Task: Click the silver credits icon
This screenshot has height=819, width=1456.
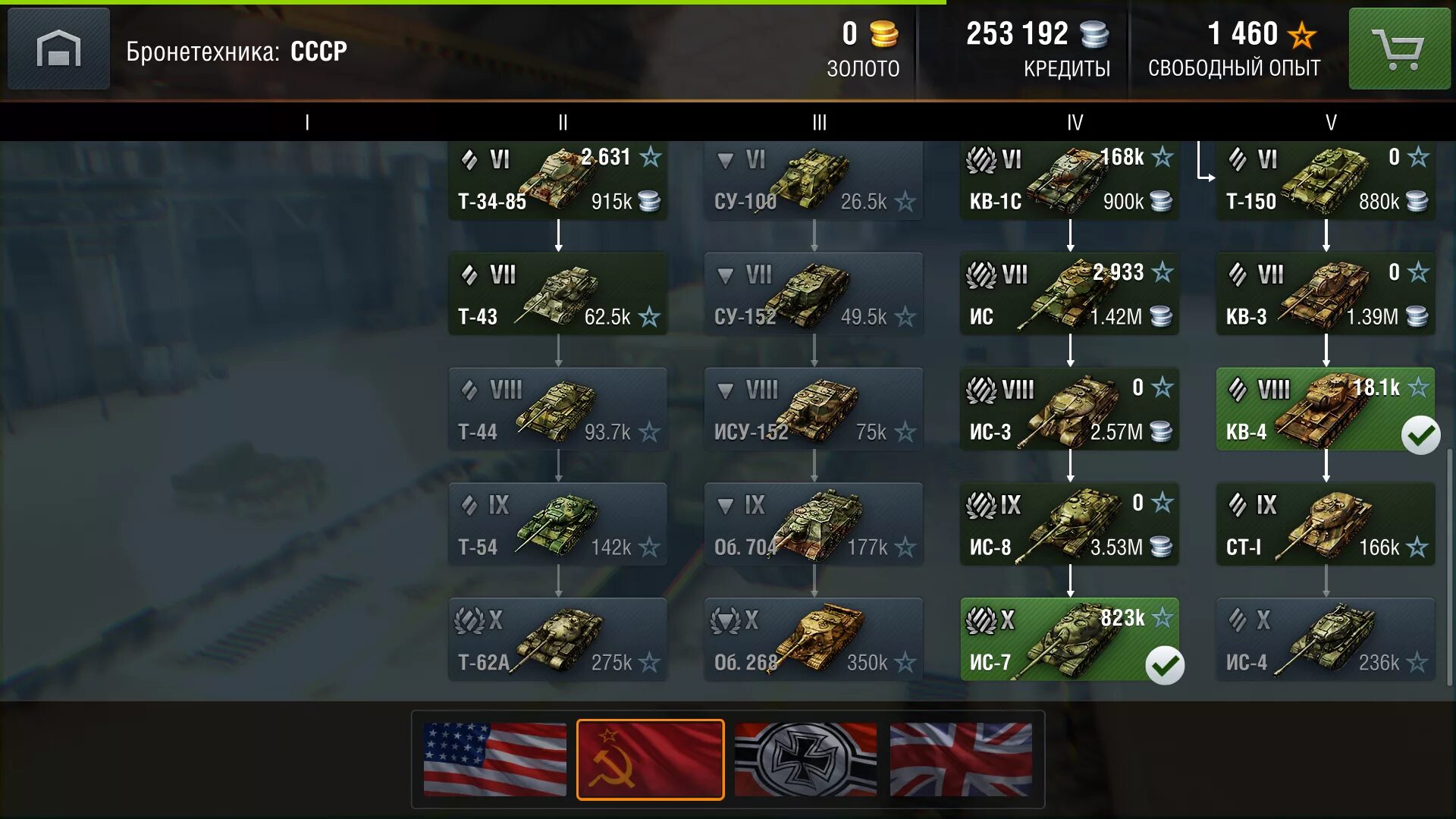Action: (x=1094, y=34)
